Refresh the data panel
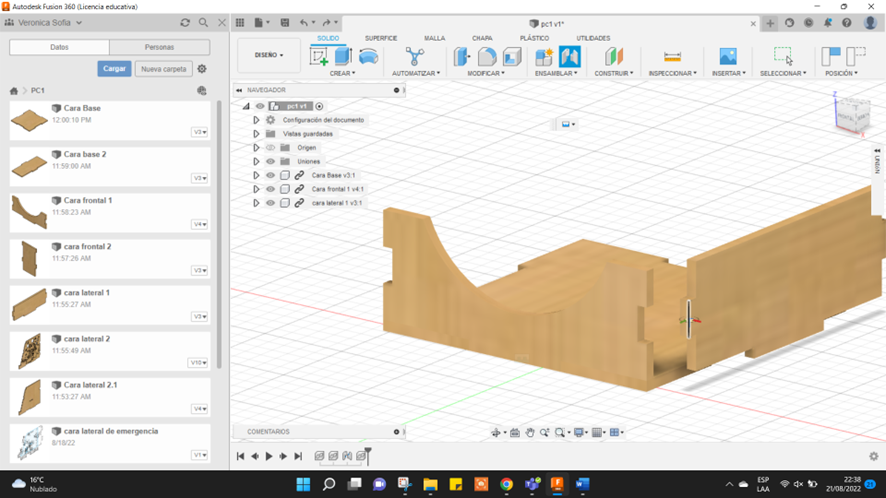The image size is (886, 498). [x=185, y=23]
